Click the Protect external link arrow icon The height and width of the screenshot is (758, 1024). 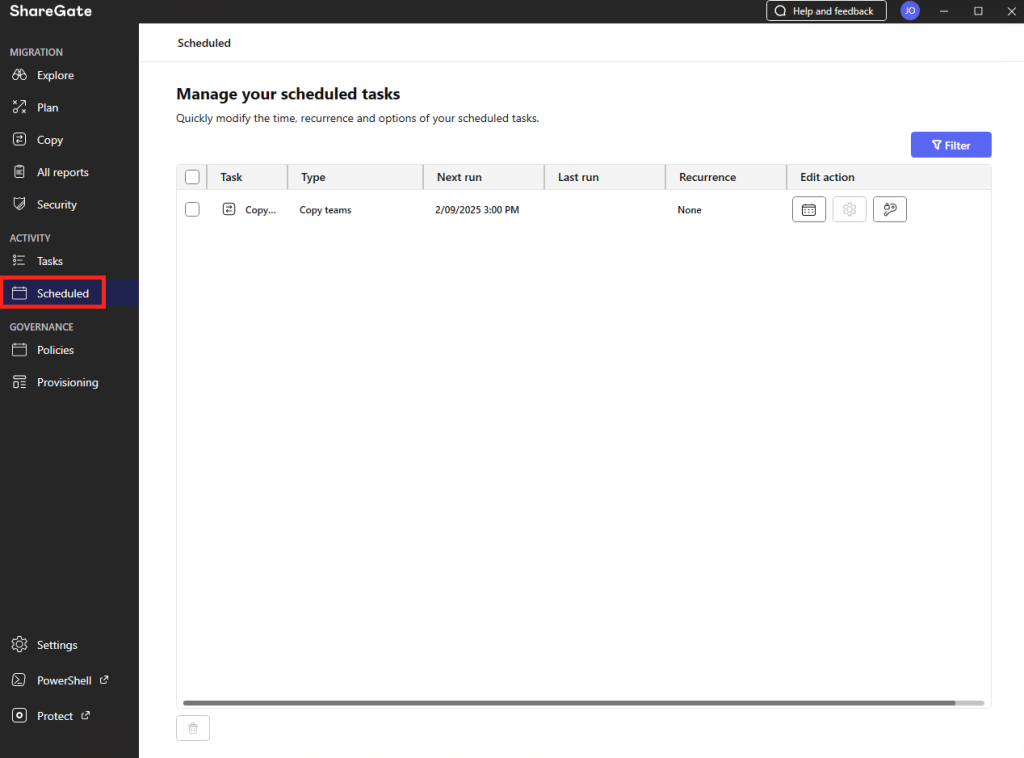(x=86, y=716)
